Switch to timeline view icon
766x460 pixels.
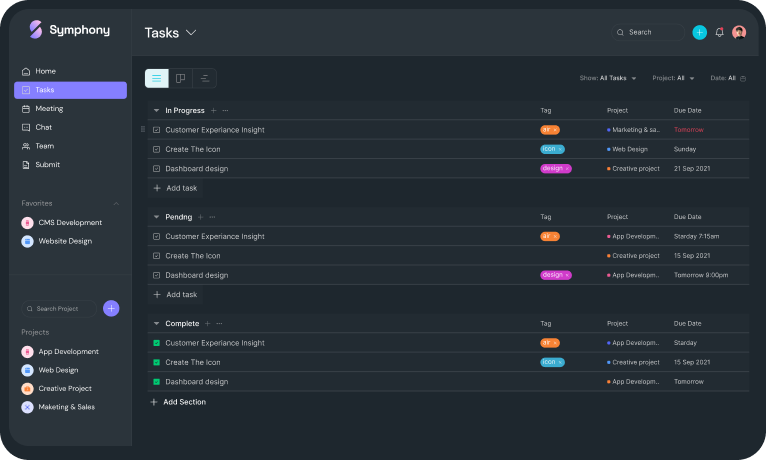pos(204,78)
